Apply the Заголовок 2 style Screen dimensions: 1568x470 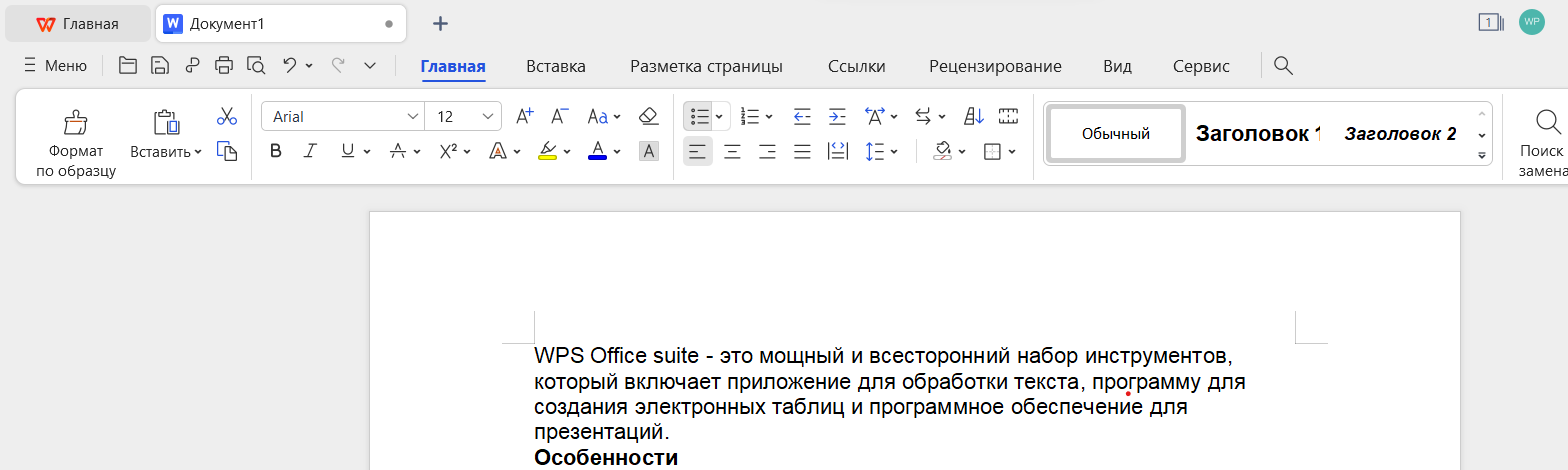tap(1400, 133)
